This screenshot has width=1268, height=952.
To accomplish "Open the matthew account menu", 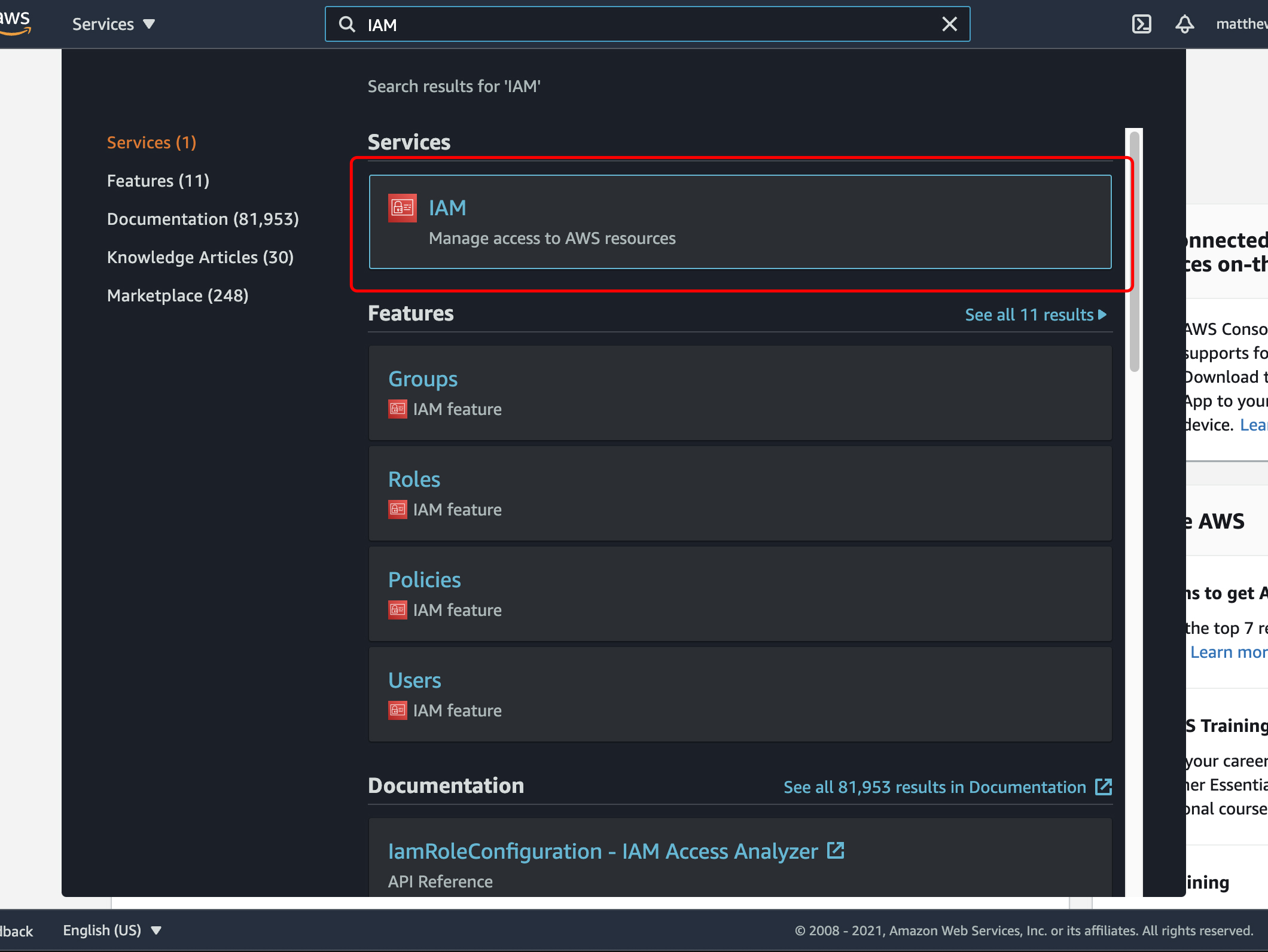I will pyautogui.click(x=1242, y=24).
